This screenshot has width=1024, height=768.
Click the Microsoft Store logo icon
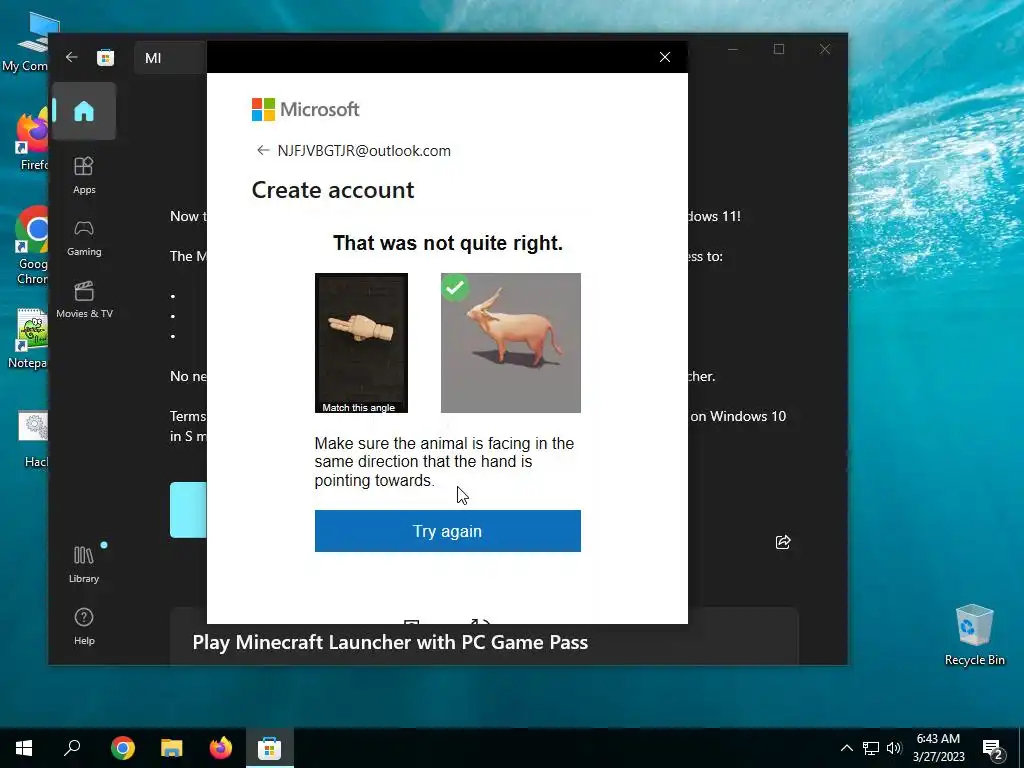(106, 57)
